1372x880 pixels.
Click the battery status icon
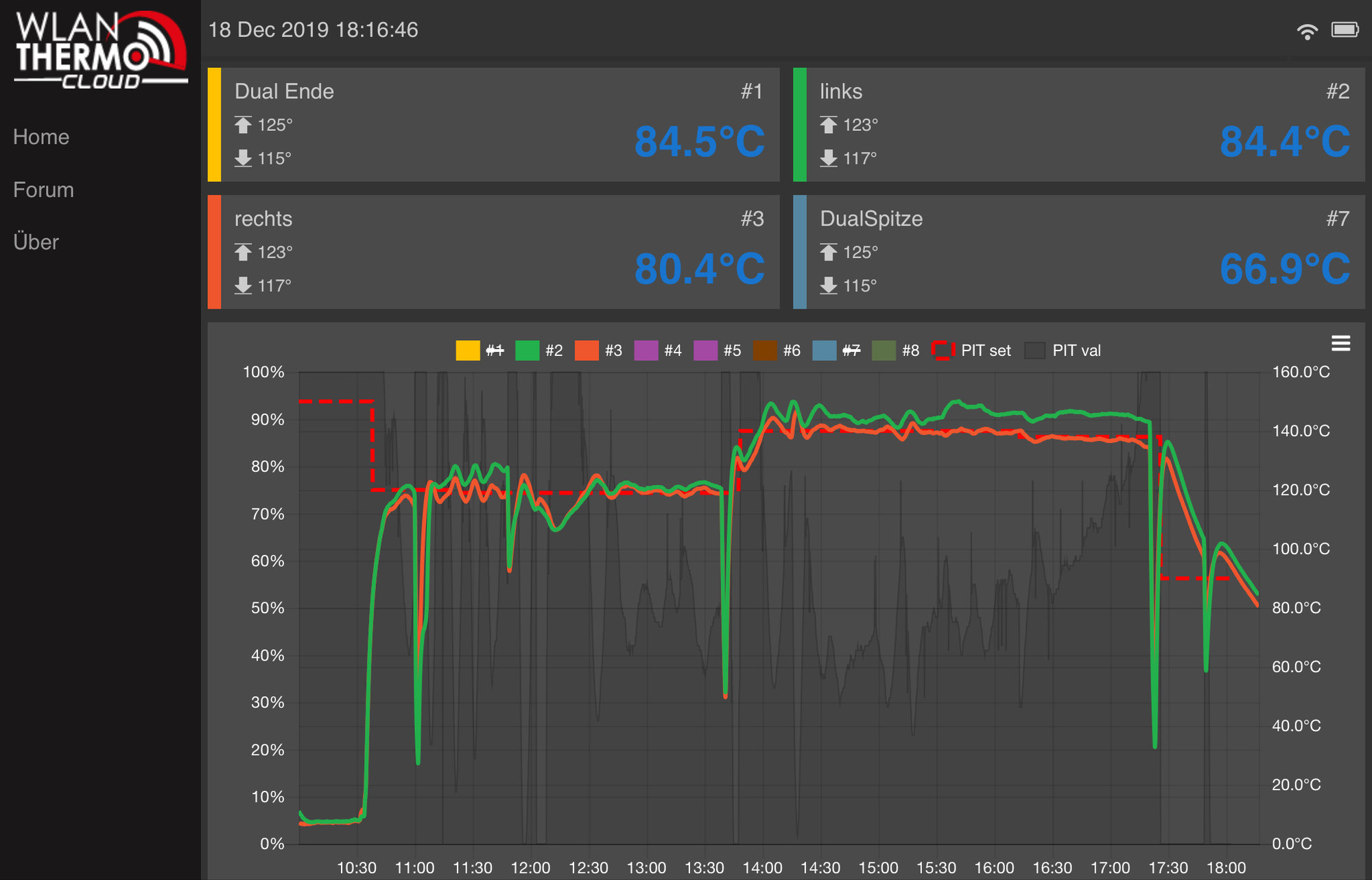[x=1345, y=29]
